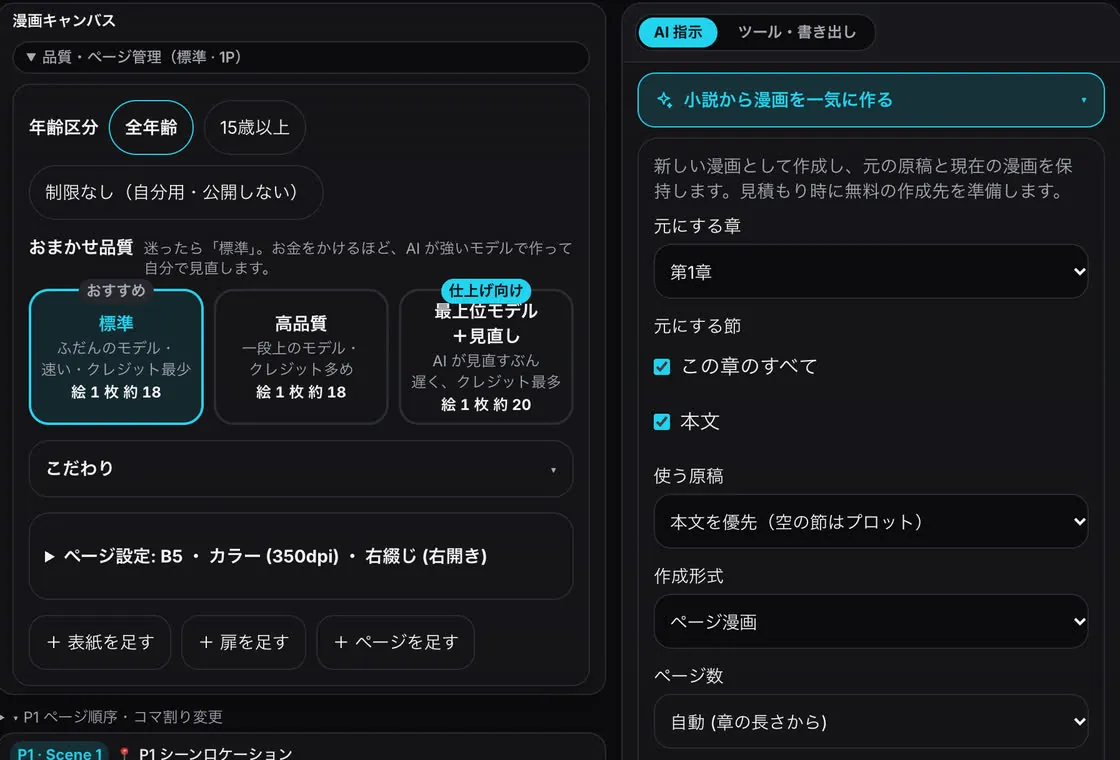The width and height of the screenshot is (1120, 760).
Task: Click the P1 シーンロケーション pin icon
Action: point(124,754)
